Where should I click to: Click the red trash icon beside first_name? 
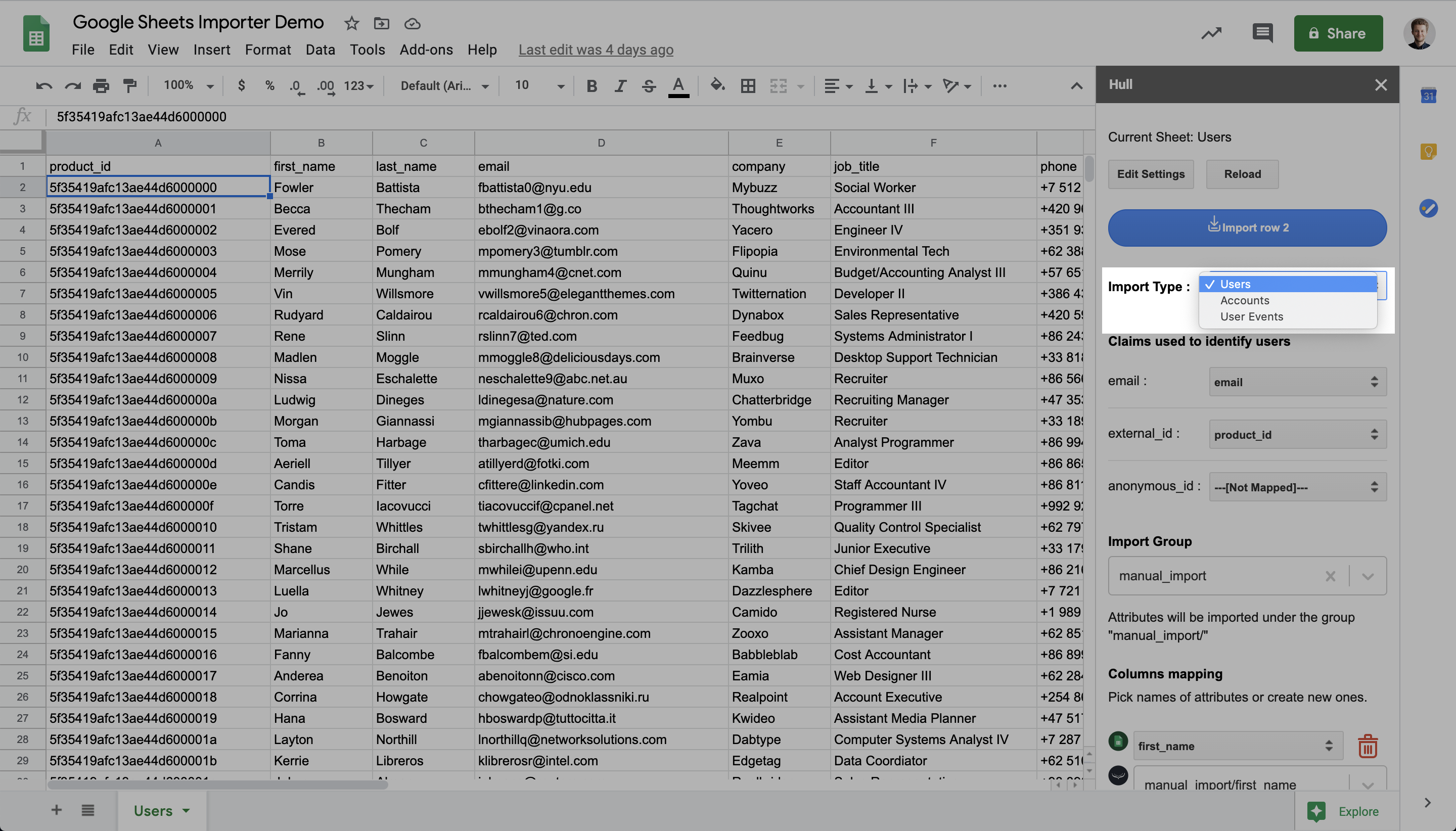1368,746
